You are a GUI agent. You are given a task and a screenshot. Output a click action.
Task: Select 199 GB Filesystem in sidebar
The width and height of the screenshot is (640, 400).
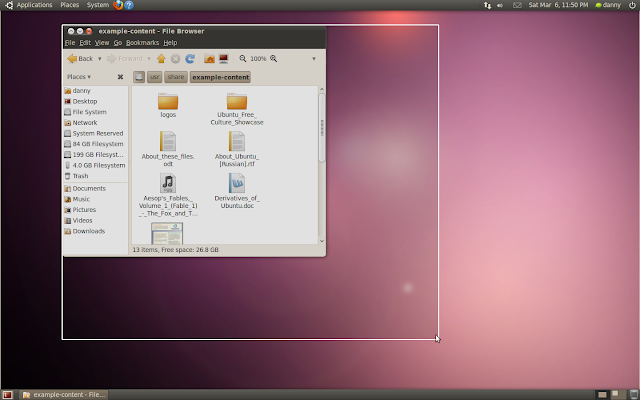96,154
